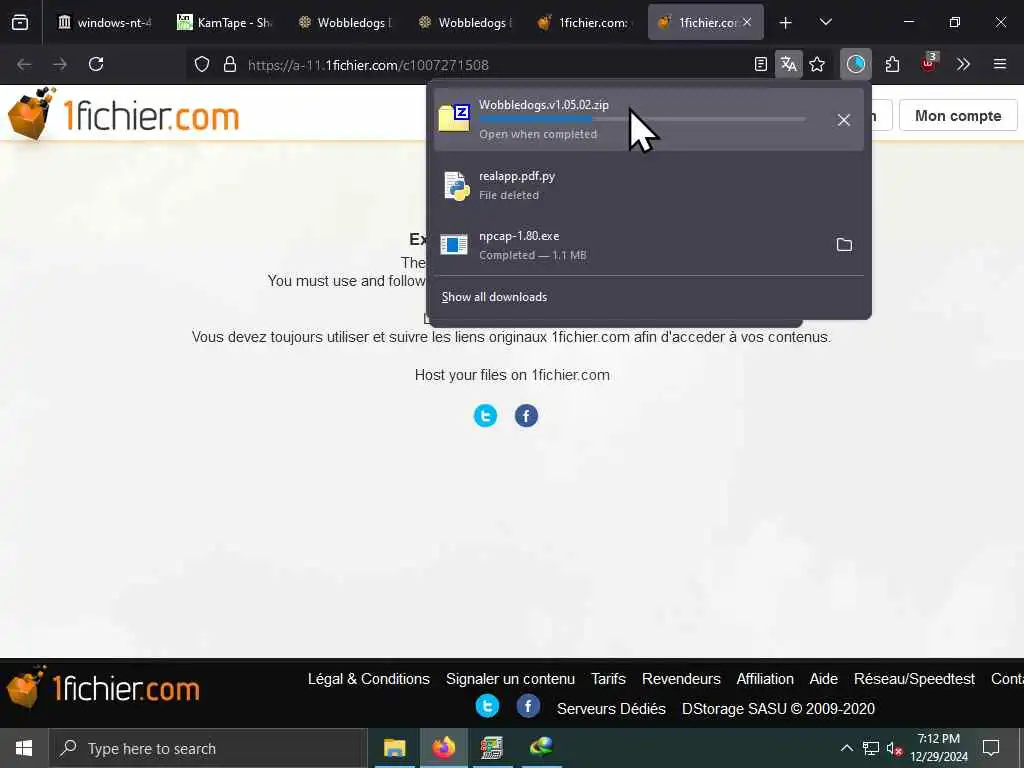Toggle the downloads panel button
This screenshot has width=1024, height=768.
click(856, 64)
